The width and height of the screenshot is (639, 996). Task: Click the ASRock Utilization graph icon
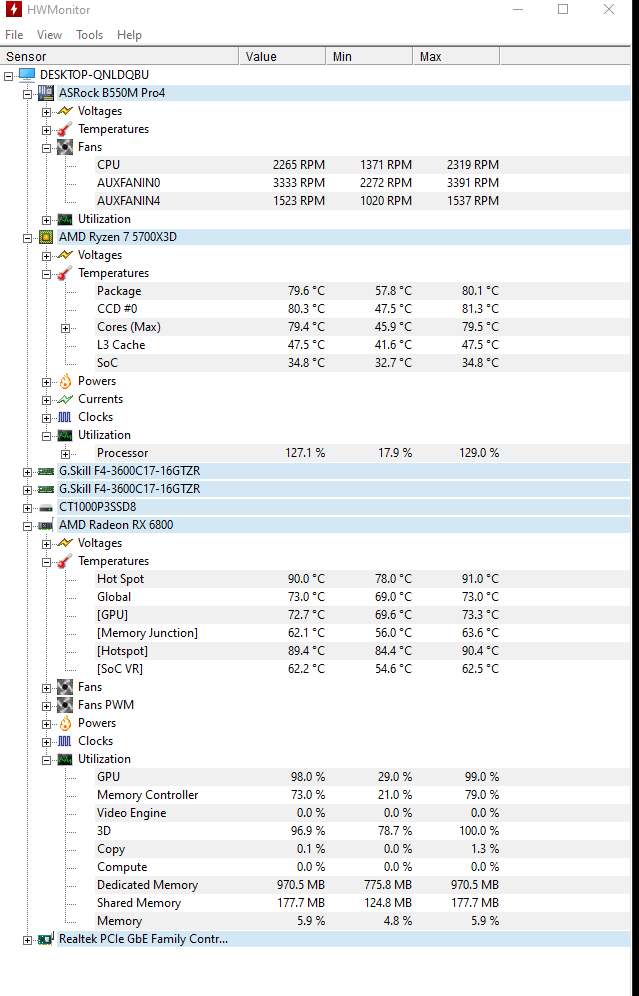[x=65, y=219]
